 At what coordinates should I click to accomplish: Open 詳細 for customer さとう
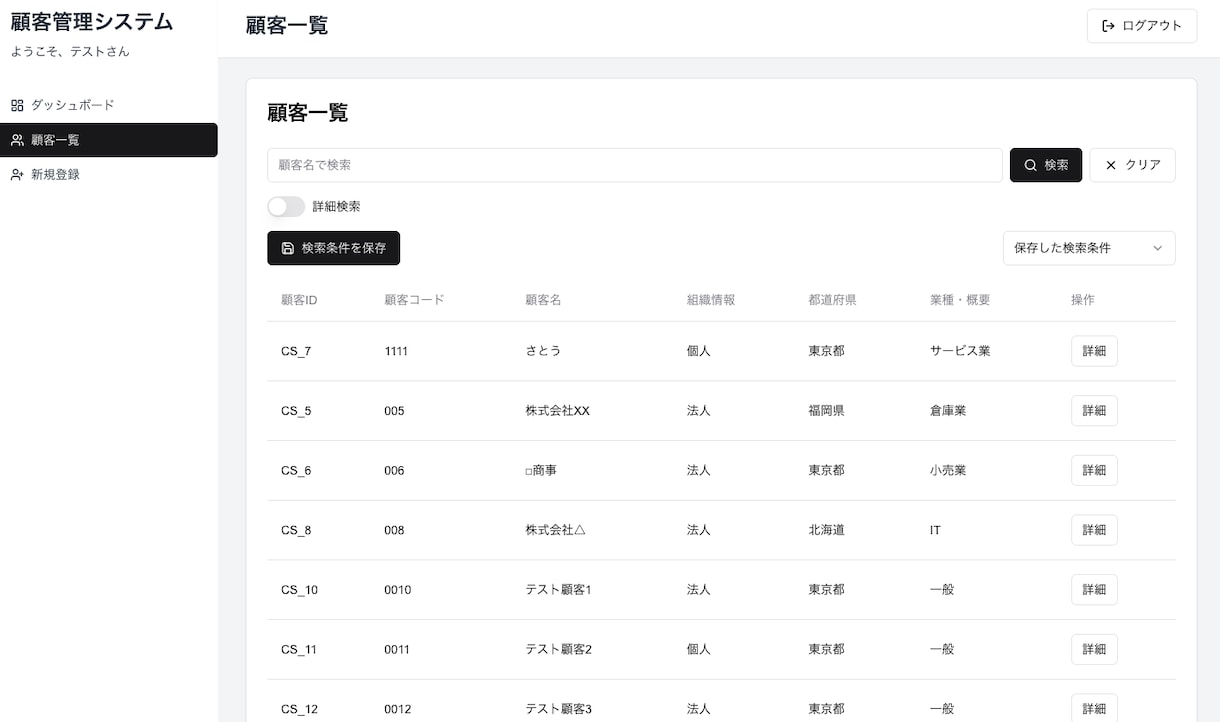click(1094, 351)
